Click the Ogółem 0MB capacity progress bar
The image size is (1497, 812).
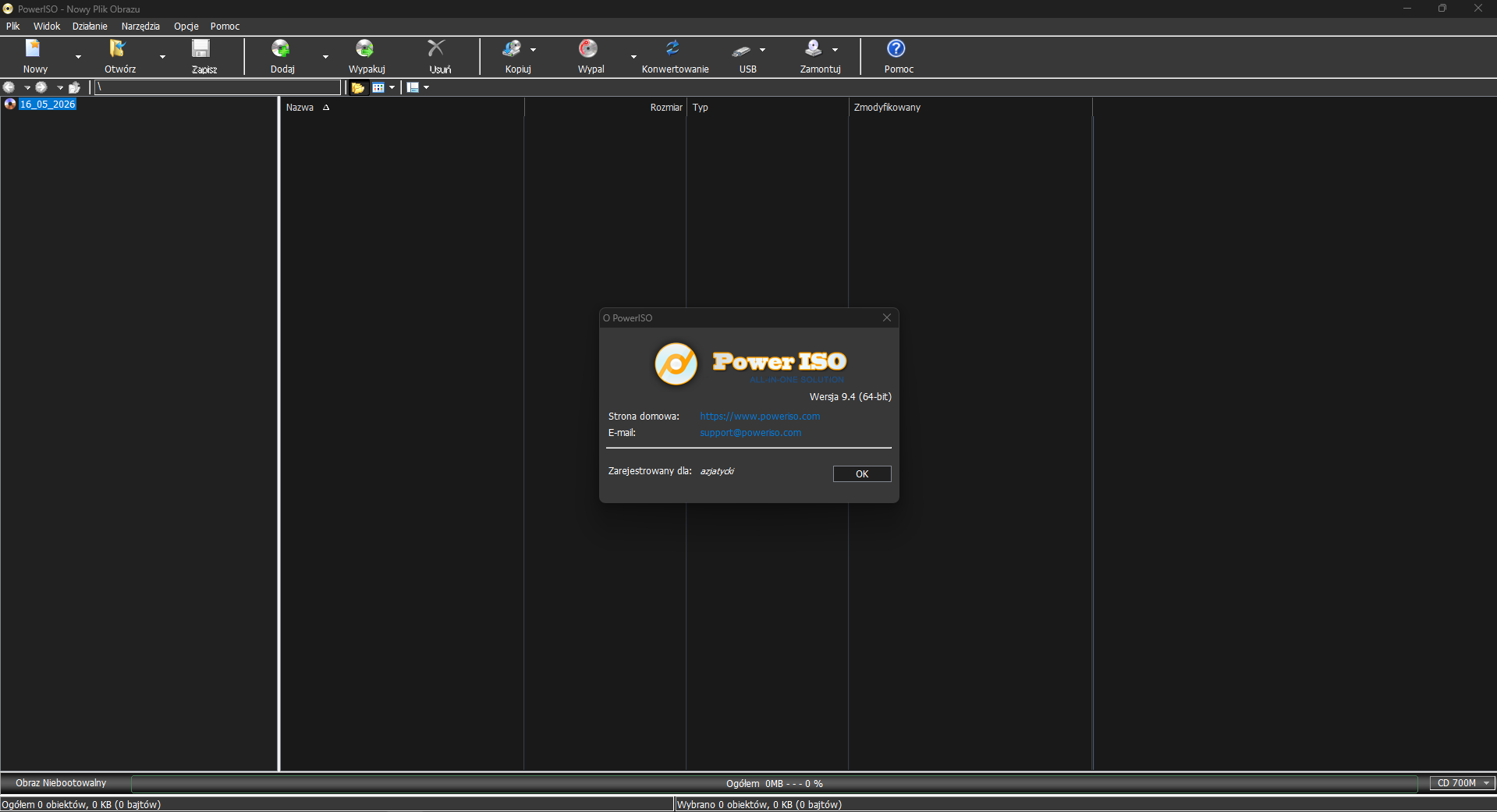[x=774, y=784]
